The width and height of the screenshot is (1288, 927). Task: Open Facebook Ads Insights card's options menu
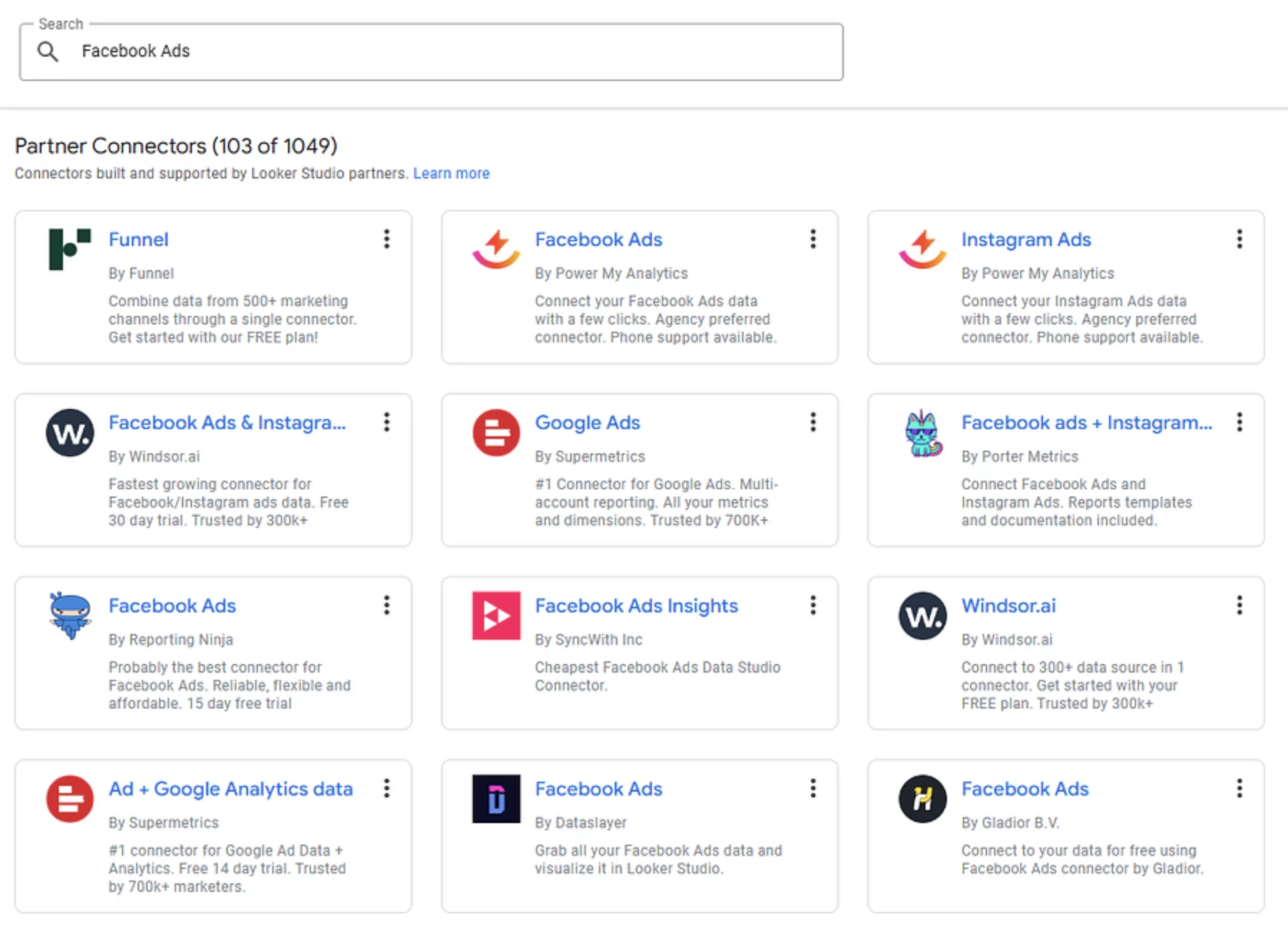click(813, 606)
